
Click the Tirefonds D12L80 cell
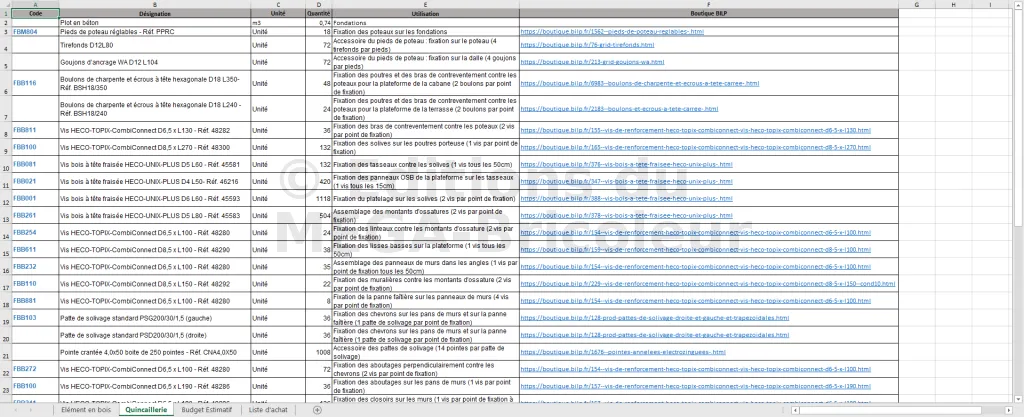point(155,44)
